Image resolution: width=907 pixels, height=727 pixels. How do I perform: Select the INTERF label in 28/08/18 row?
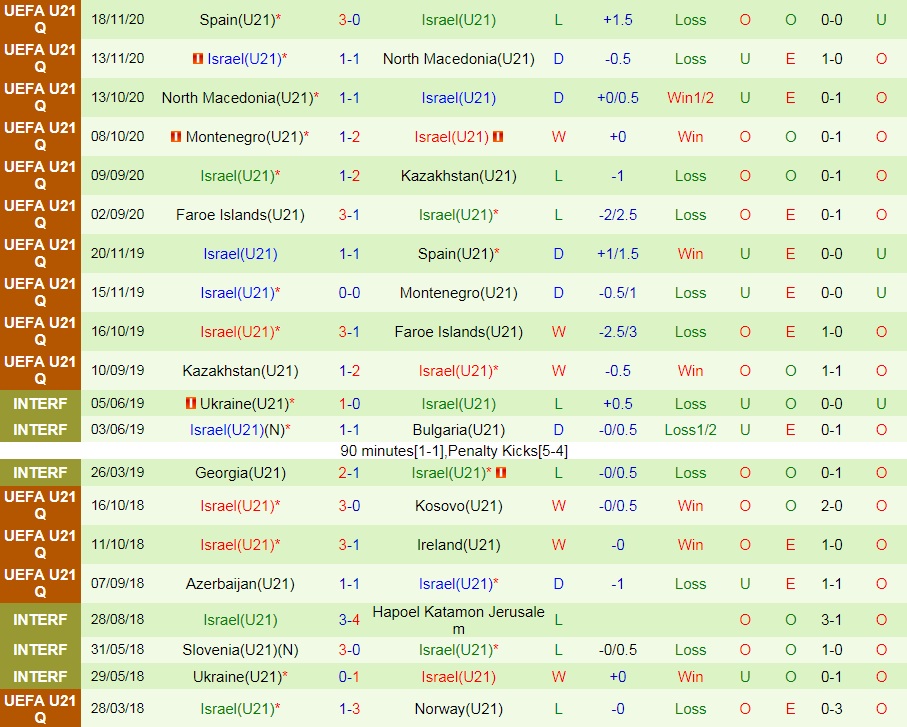pyautogui.click(x=40, y=619)
